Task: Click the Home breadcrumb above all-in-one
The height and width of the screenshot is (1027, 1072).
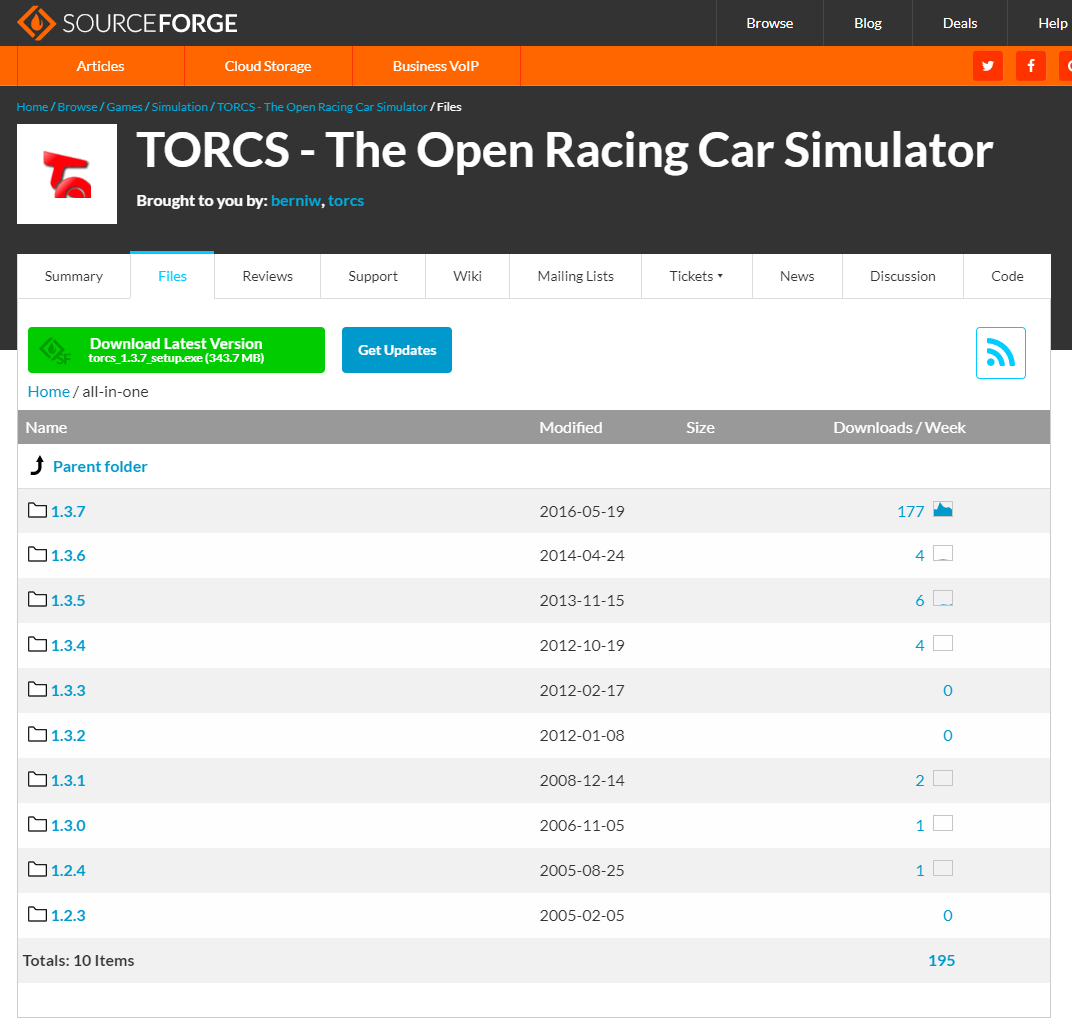Action: tap(49, 392)
